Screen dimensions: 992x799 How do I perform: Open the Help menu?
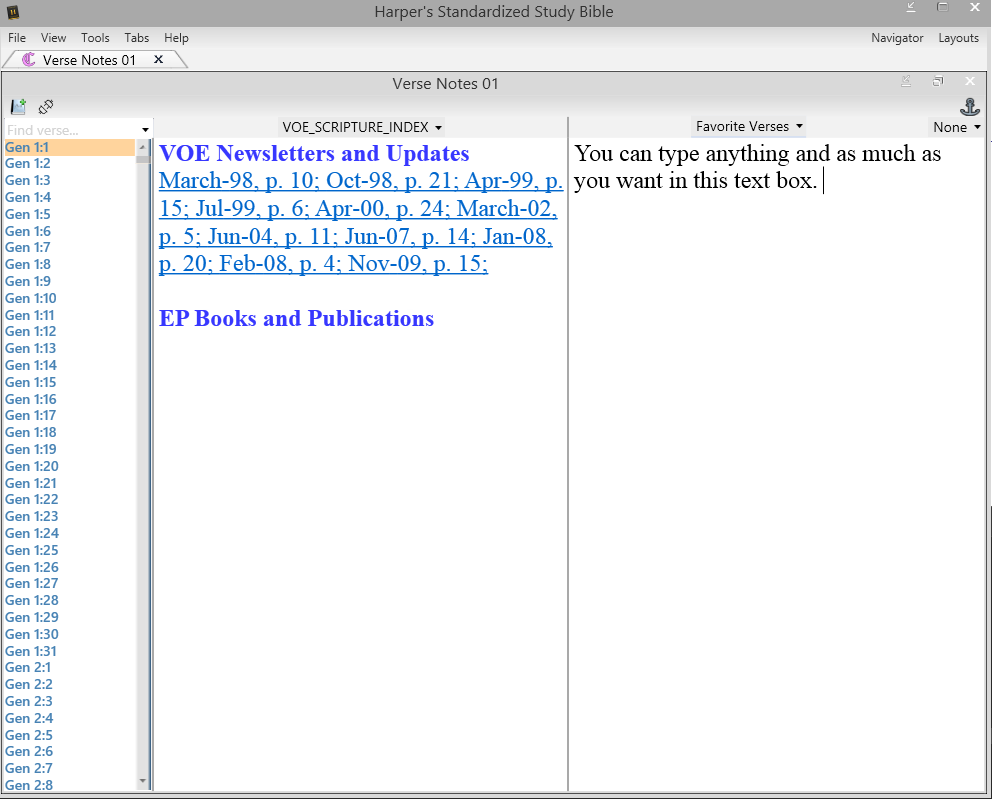pyautogui.click(x=177, y=38)
